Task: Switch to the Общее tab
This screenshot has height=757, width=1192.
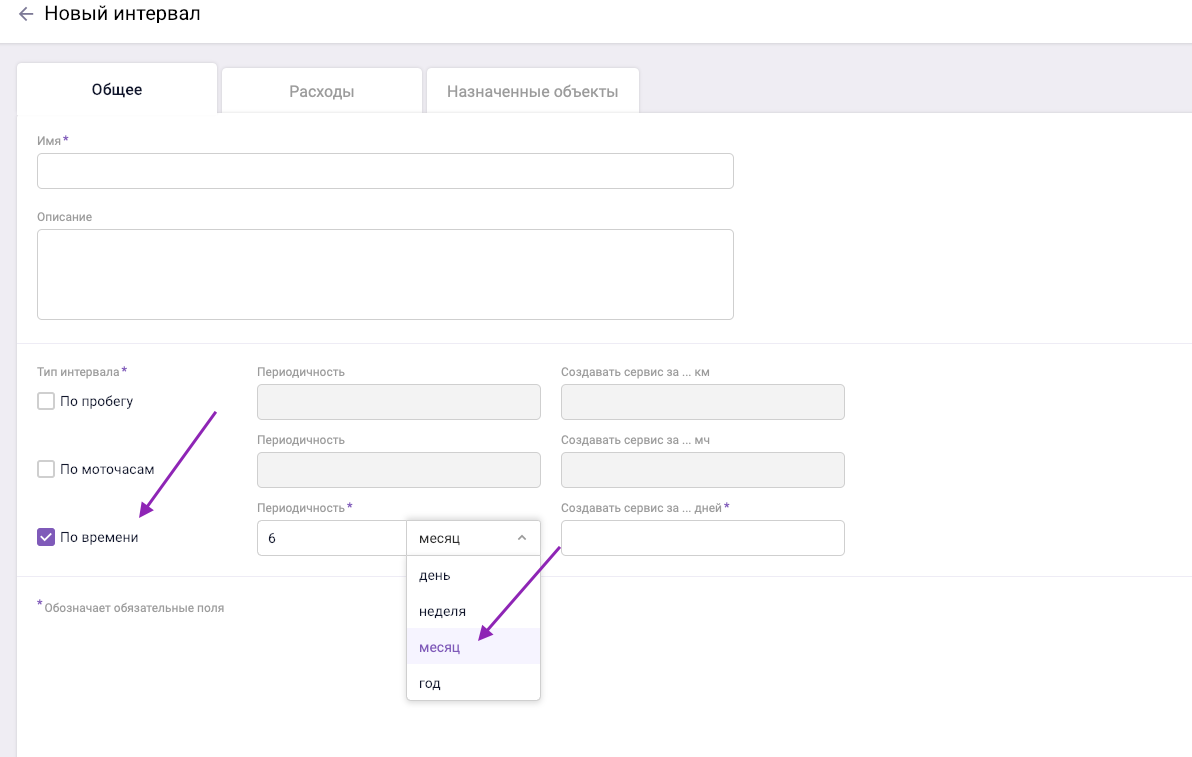Action: (x=117, y=90)
